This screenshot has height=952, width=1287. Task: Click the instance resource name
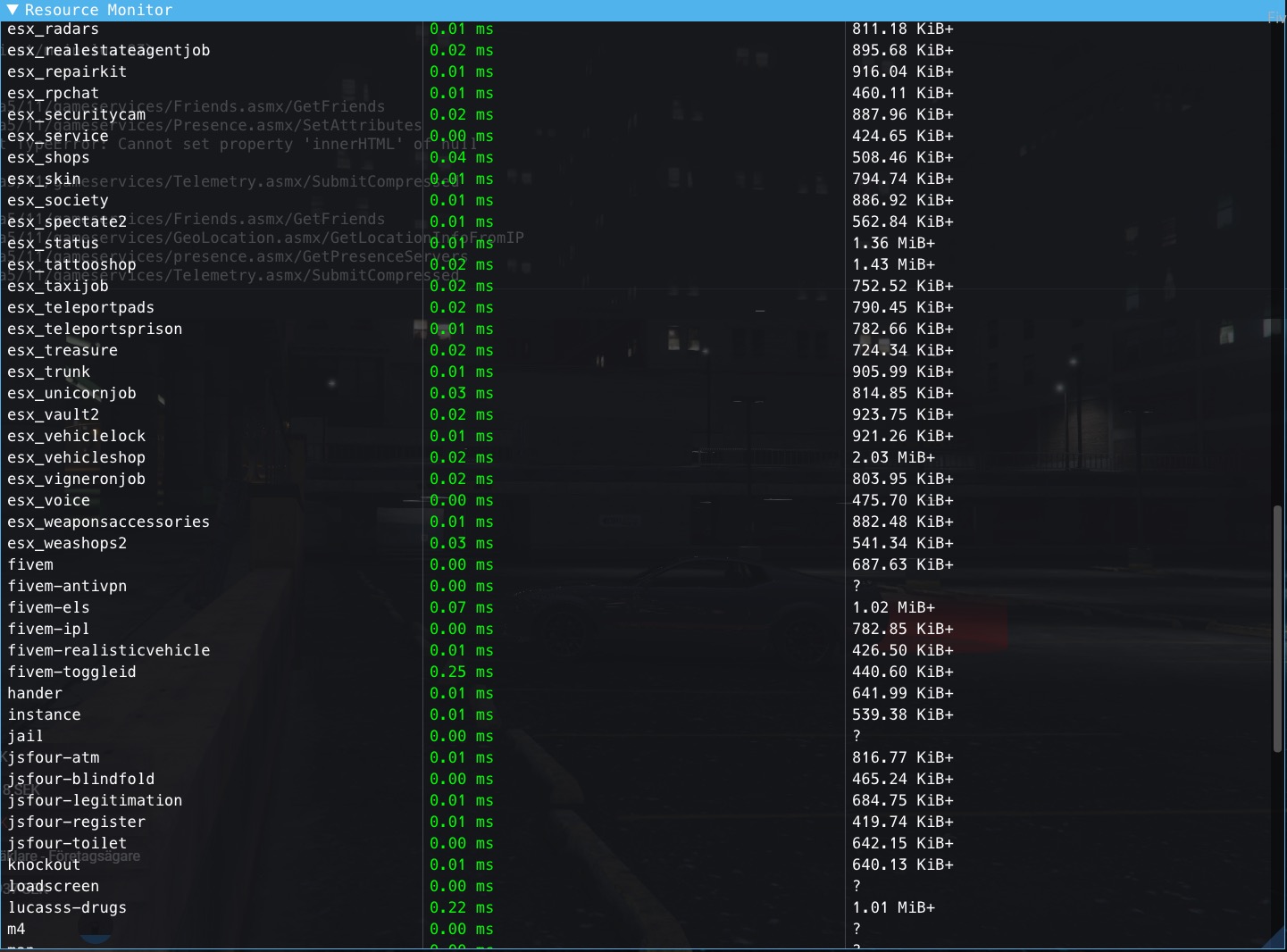[45, 715]
